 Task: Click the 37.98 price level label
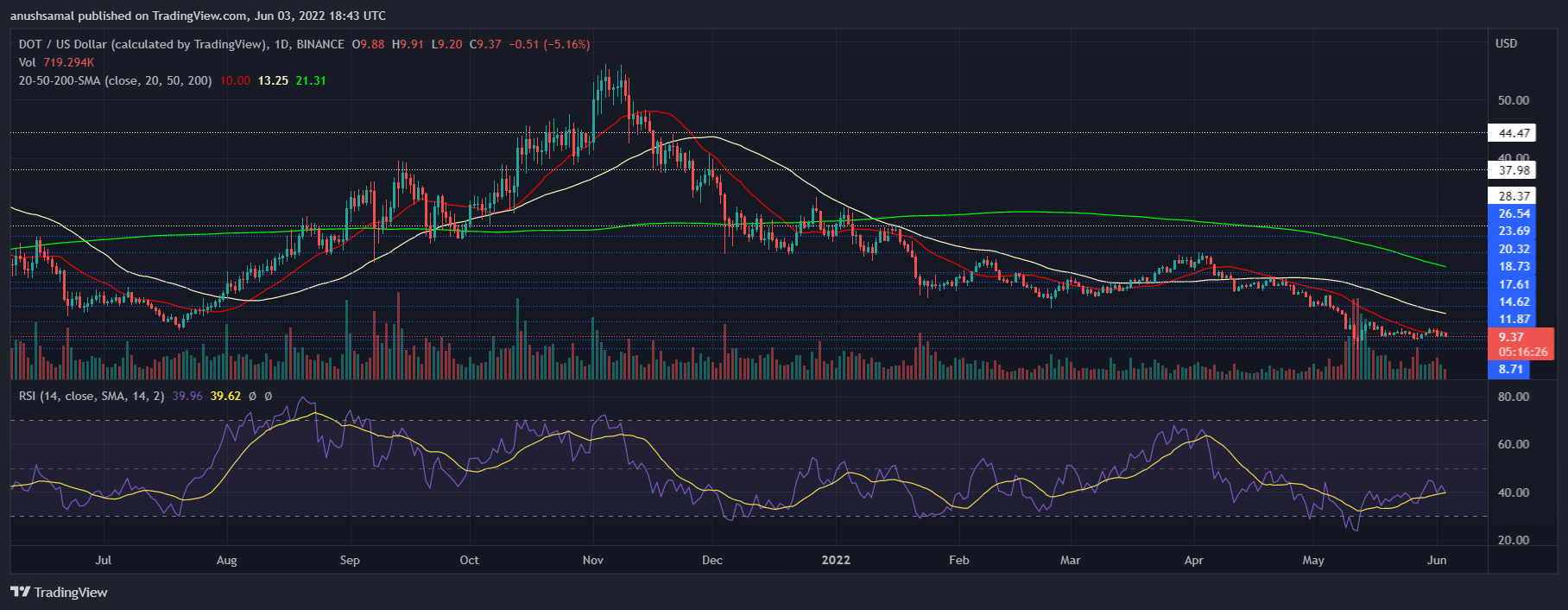[x=1514, y=170]
